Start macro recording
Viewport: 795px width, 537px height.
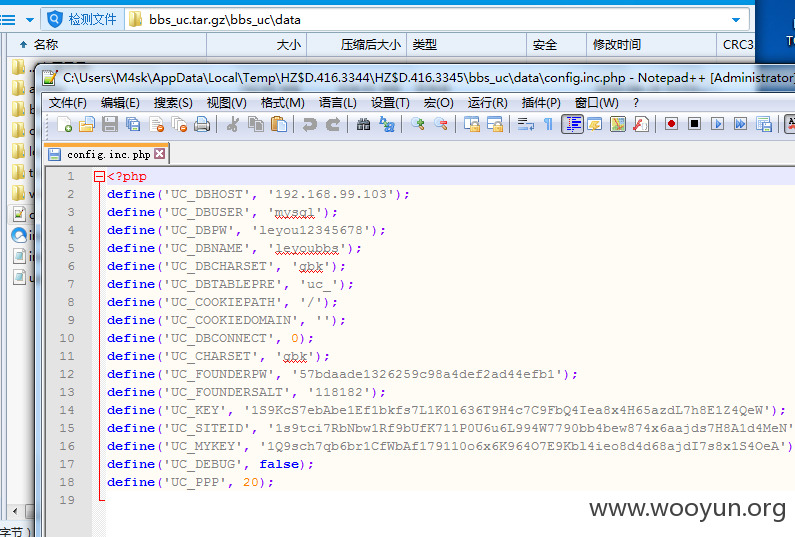[x=671, y=124]
